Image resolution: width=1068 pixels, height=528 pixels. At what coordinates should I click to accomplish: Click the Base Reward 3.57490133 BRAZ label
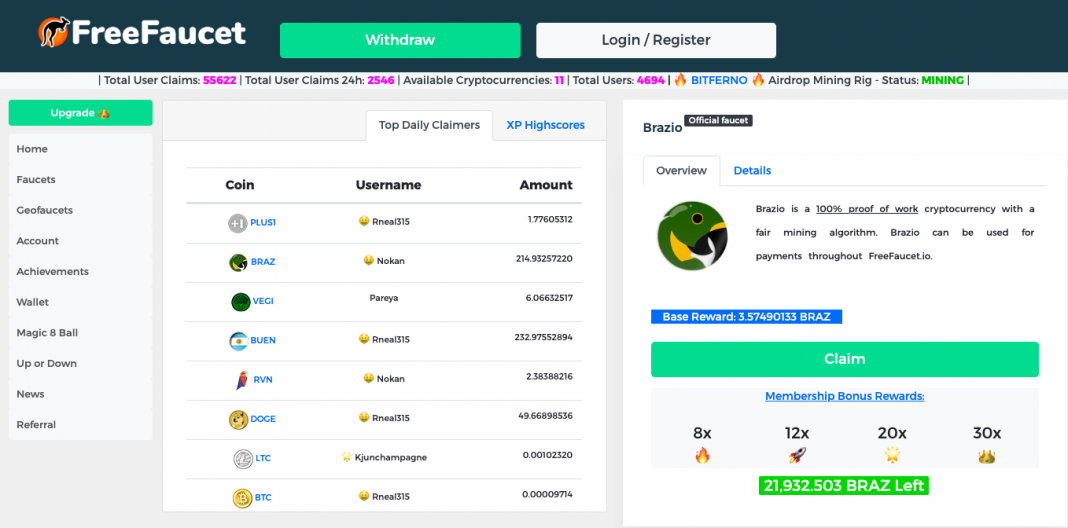coord(747,317)
